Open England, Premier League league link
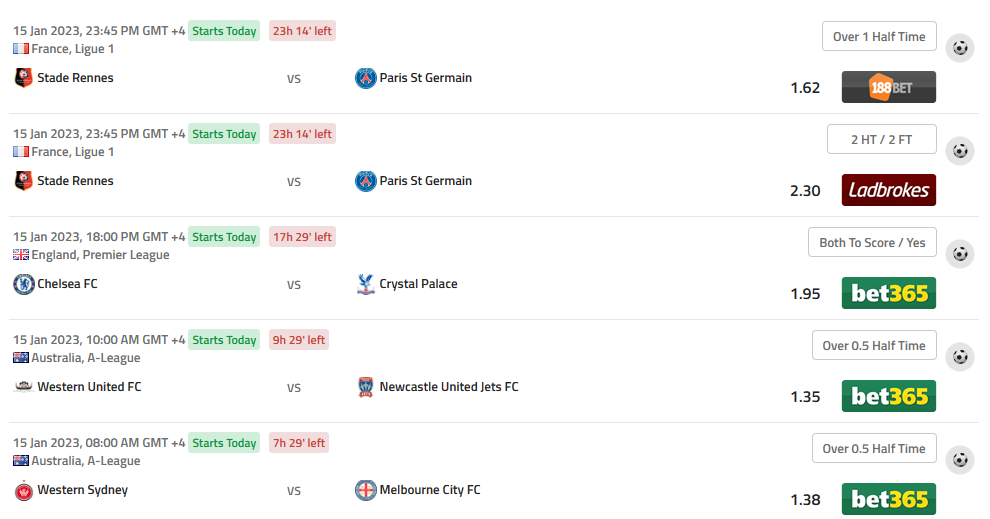 [100, 255]
